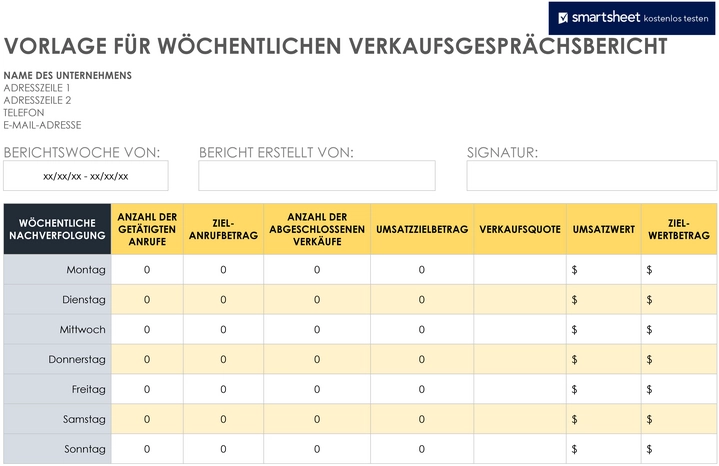Select the 'Umsatzwert' column header

[x=604, y=229]
